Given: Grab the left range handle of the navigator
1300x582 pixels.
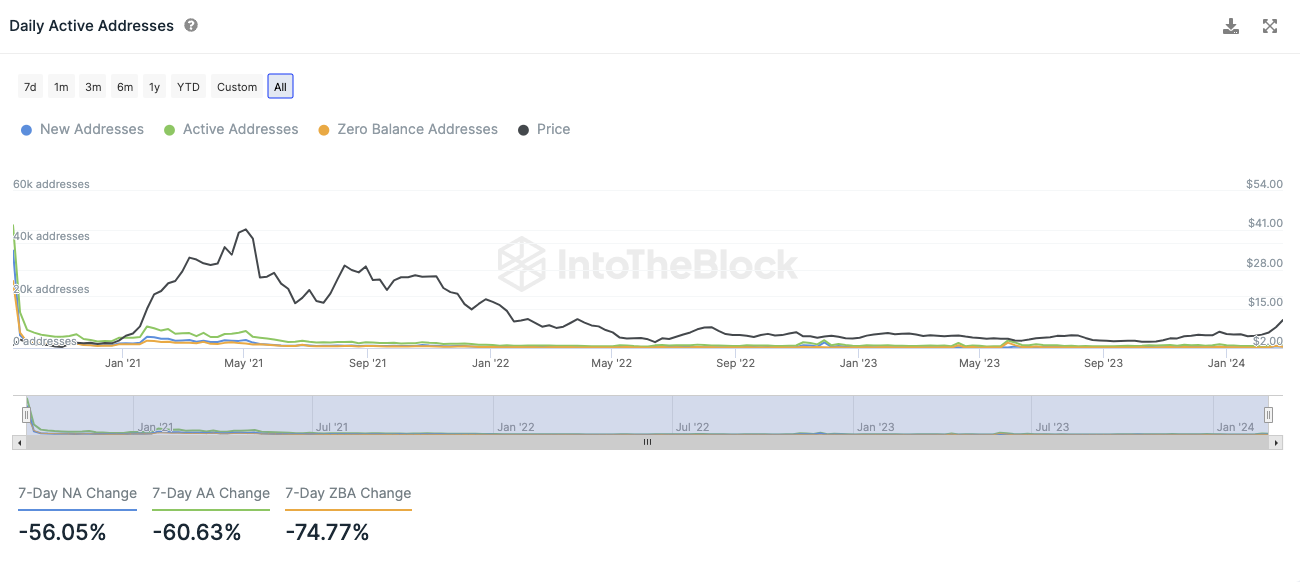Looking at the screenshot, I should [x=26, y=414].
